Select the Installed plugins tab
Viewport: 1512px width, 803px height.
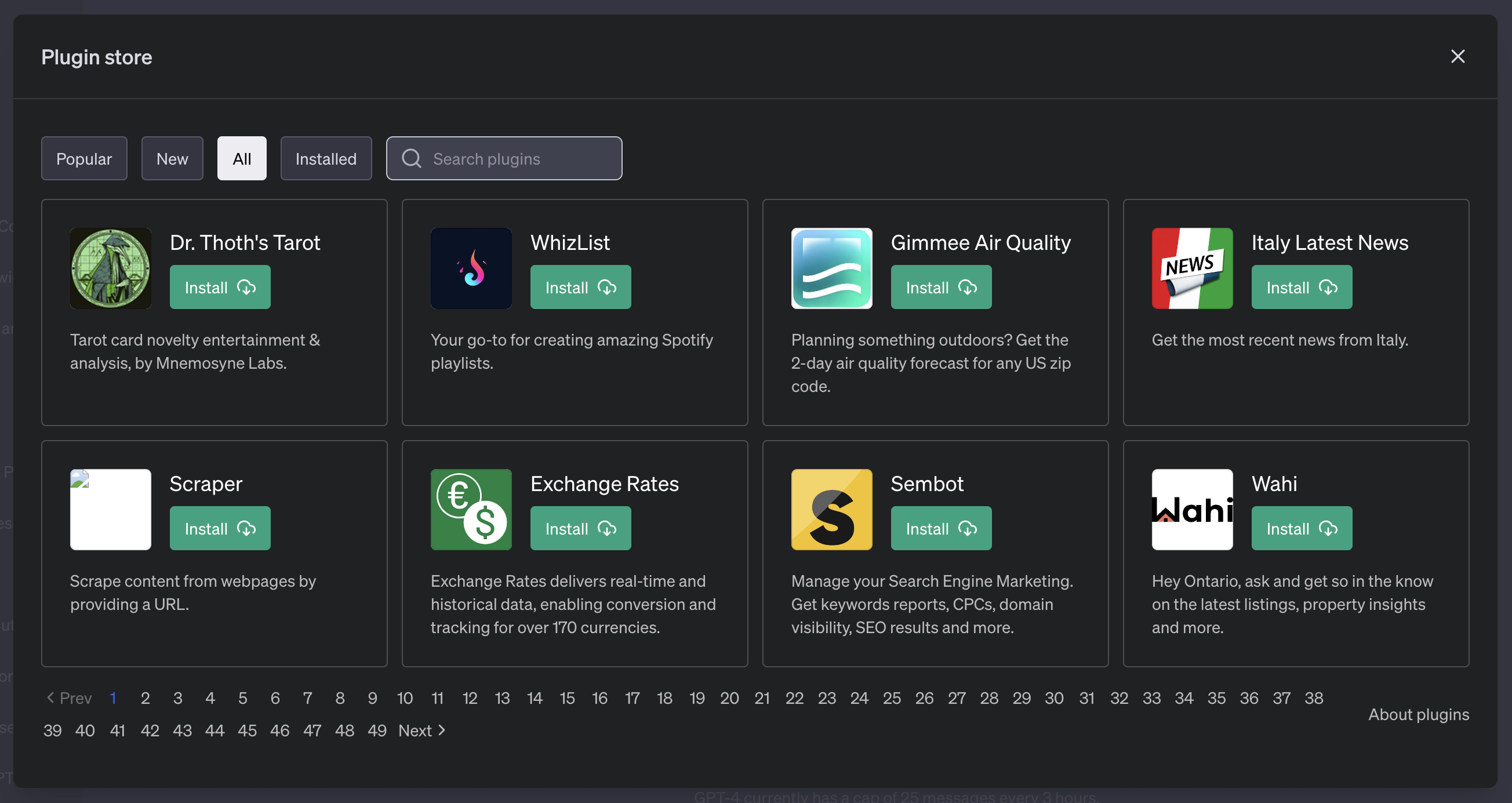pos(326,157)
